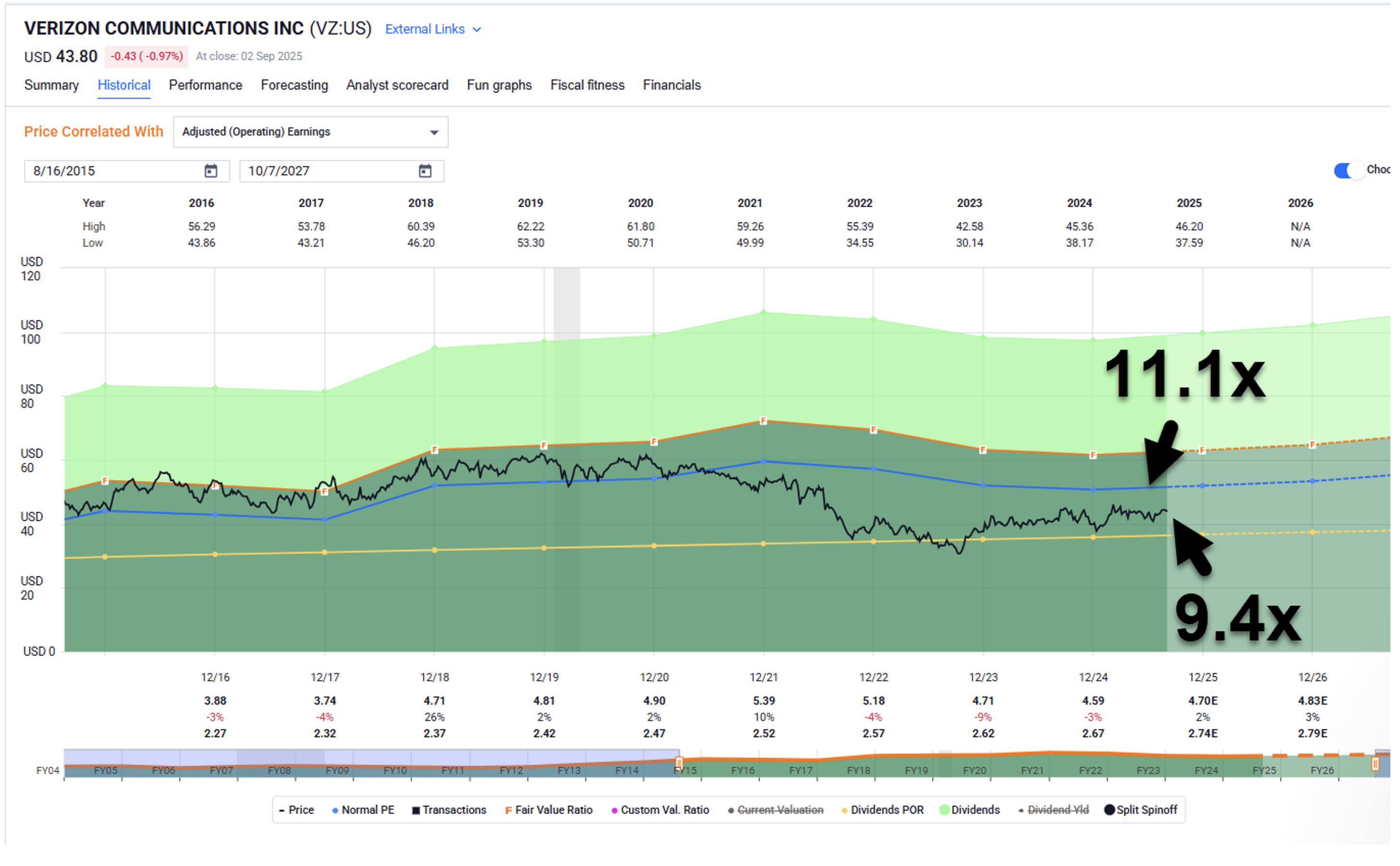Toggle the Custom Val. Ratio legend entry

click(661, 810)
